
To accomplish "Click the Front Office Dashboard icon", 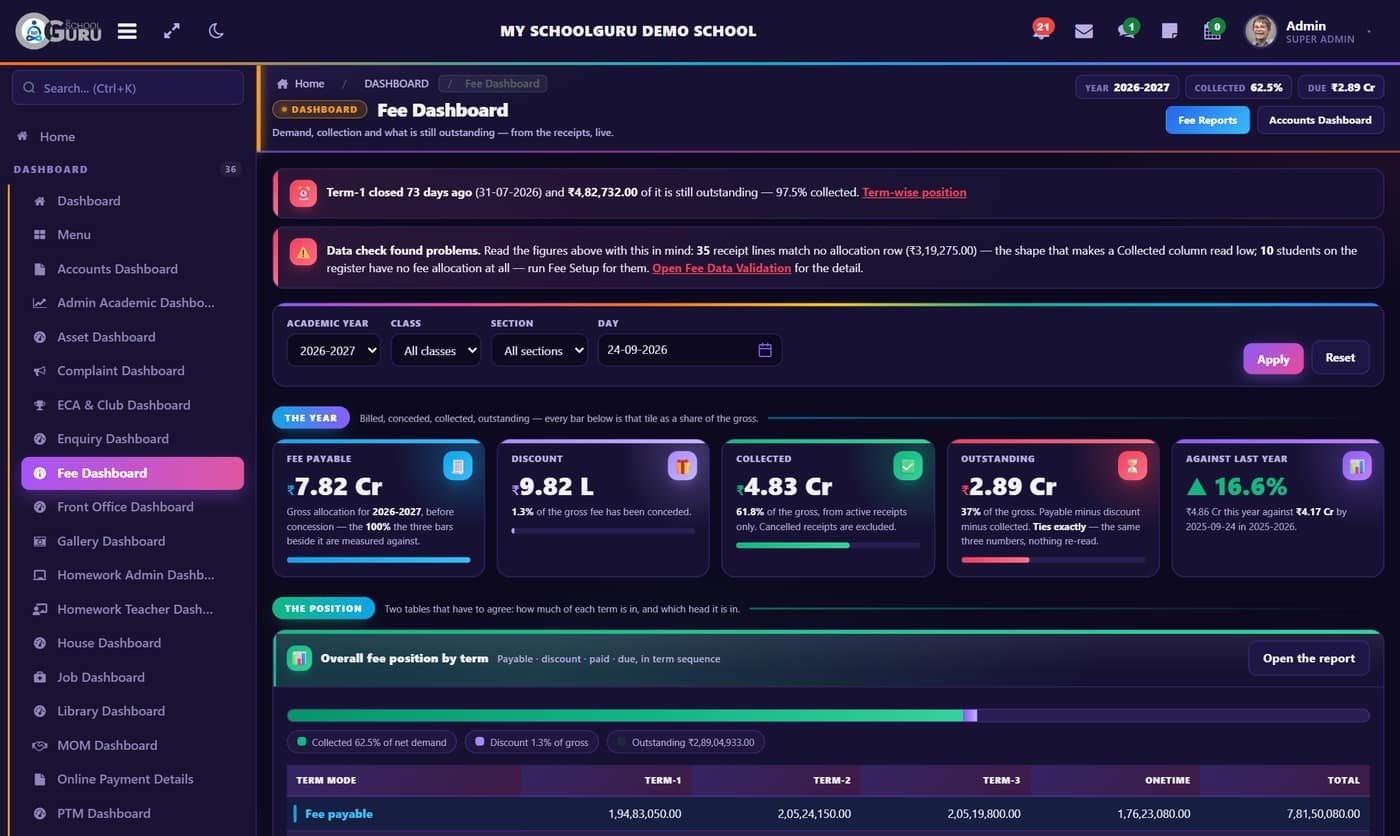I will pos(40,507).
